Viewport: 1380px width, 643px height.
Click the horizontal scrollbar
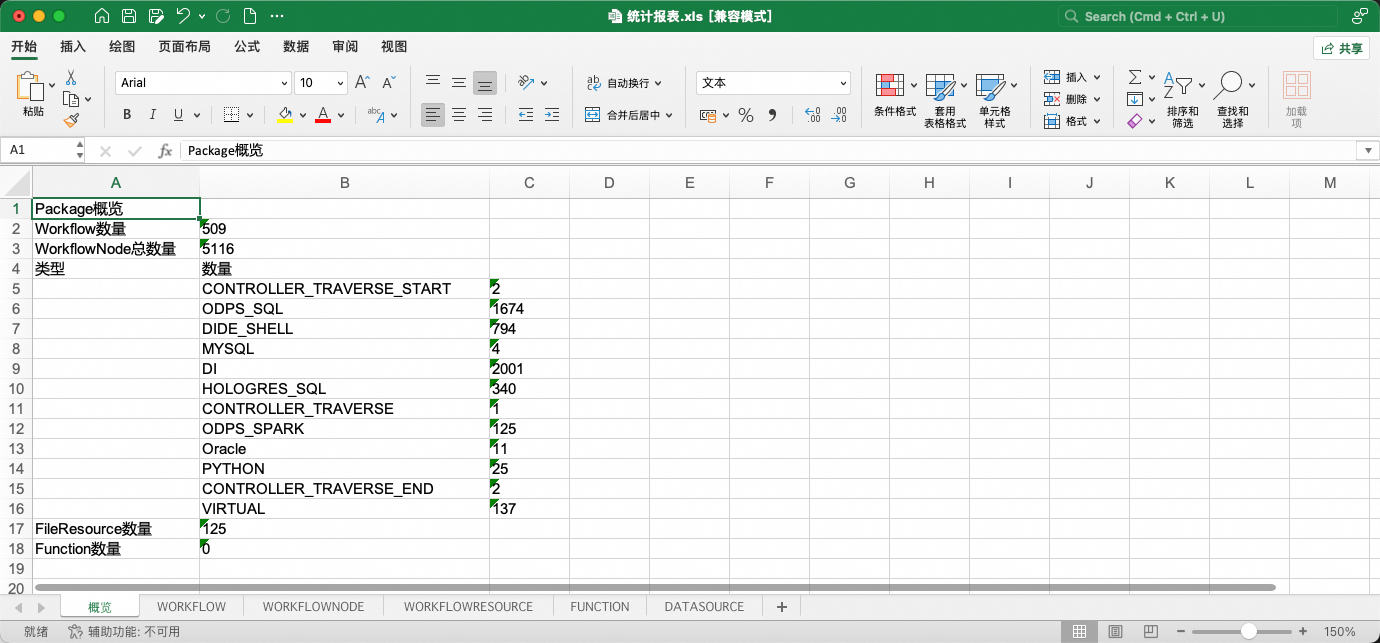[655, 587]
